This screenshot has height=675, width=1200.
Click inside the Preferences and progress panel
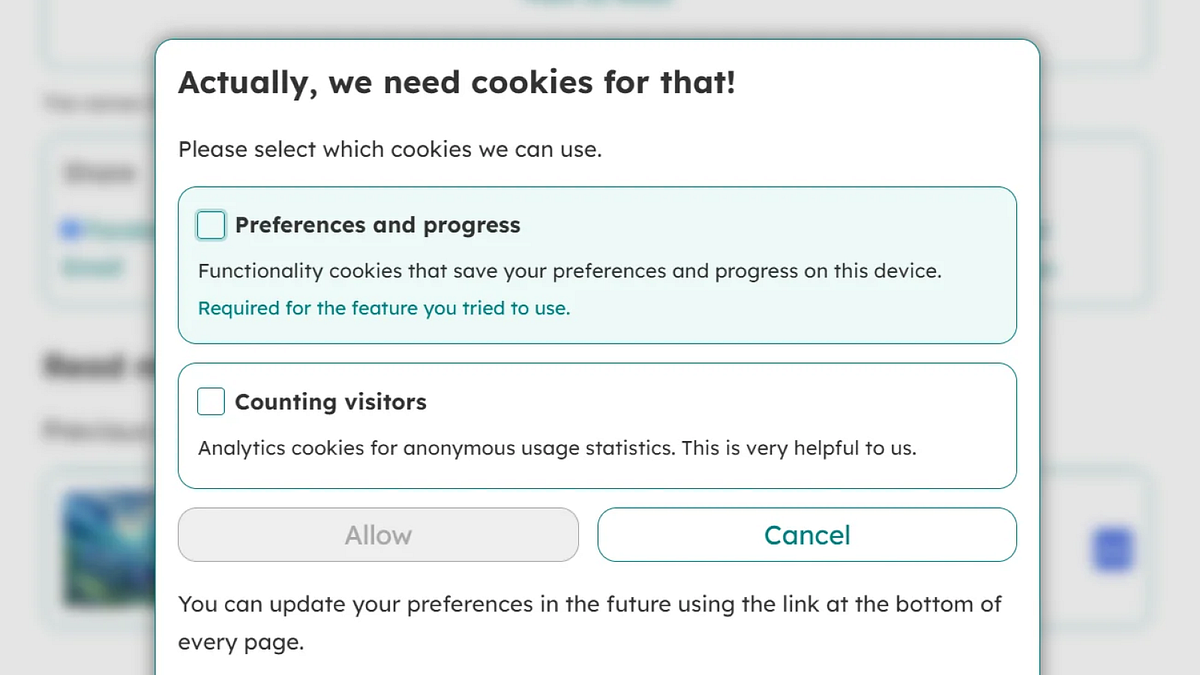click(x=597, y=265)
